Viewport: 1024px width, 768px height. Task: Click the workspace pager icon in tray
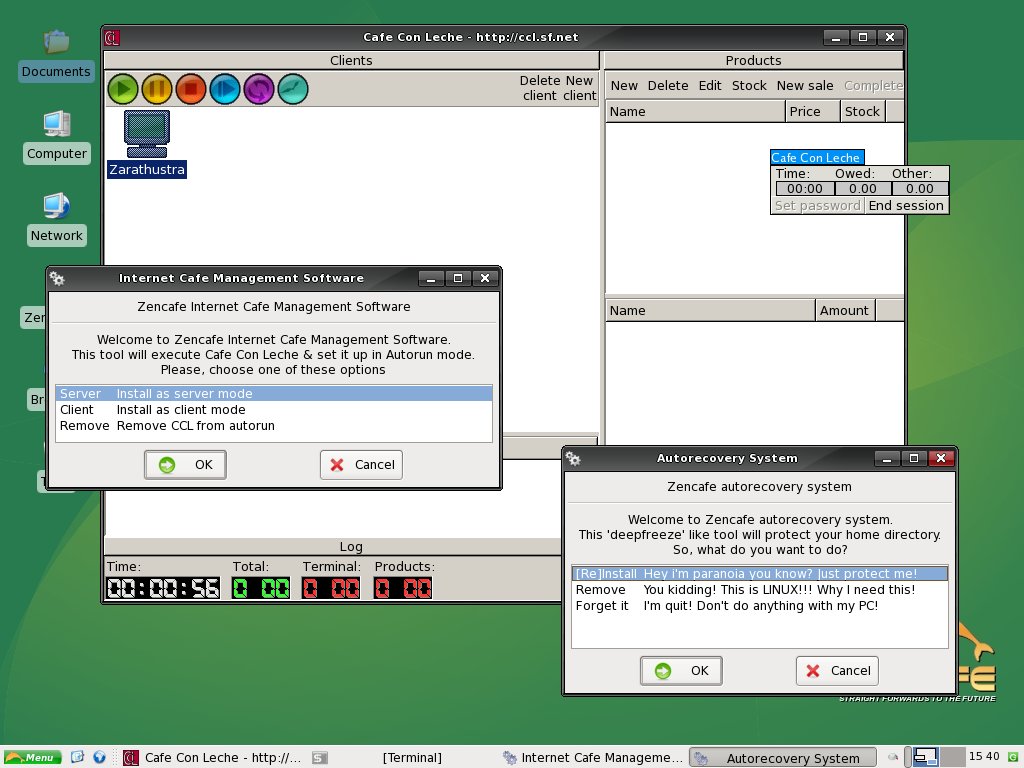[925, 757]
